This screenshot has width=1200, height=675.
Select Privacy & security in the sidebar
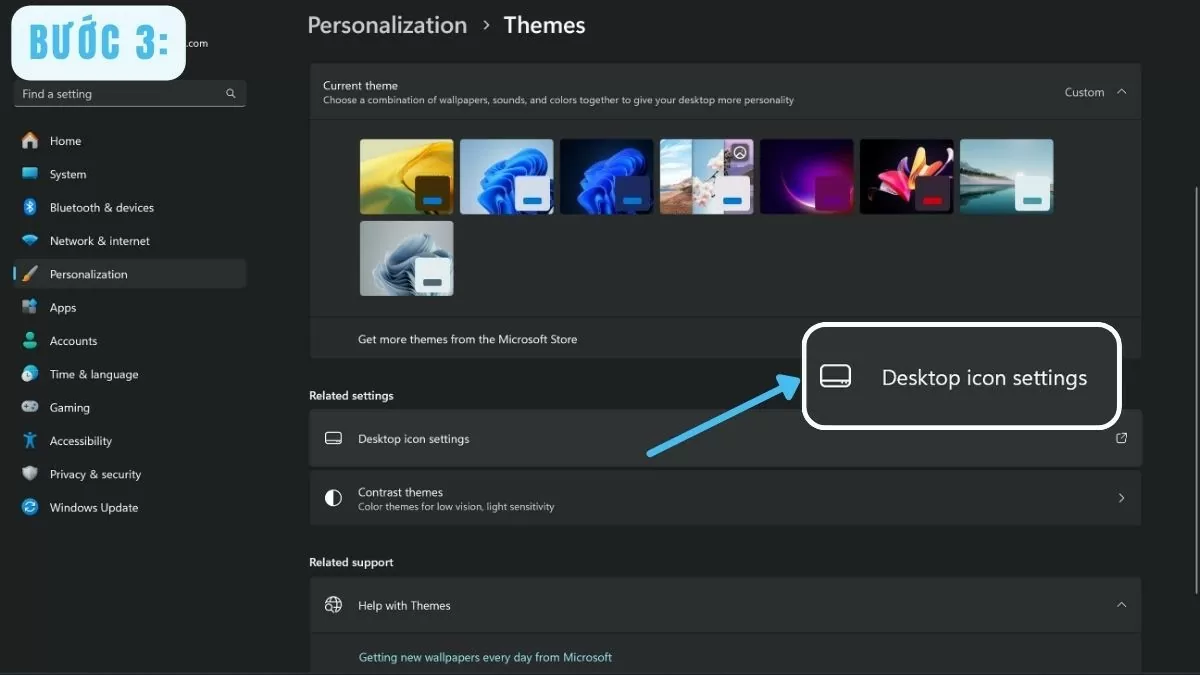95,474
